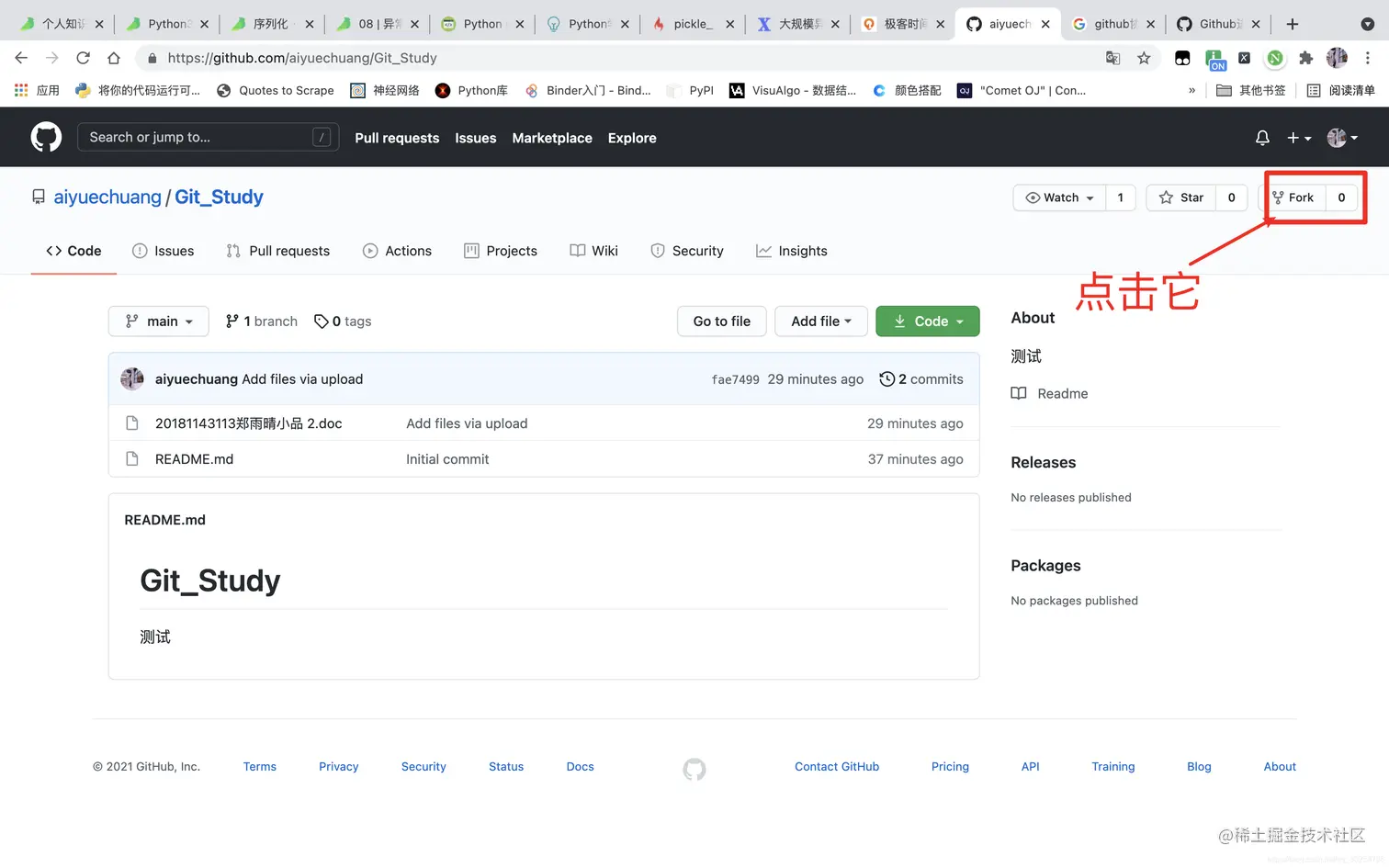Open the user avatar menu in GitHub header
Image resolution: width=1389 pixels, height=868 pixels.
click(x=1342, y=138)
